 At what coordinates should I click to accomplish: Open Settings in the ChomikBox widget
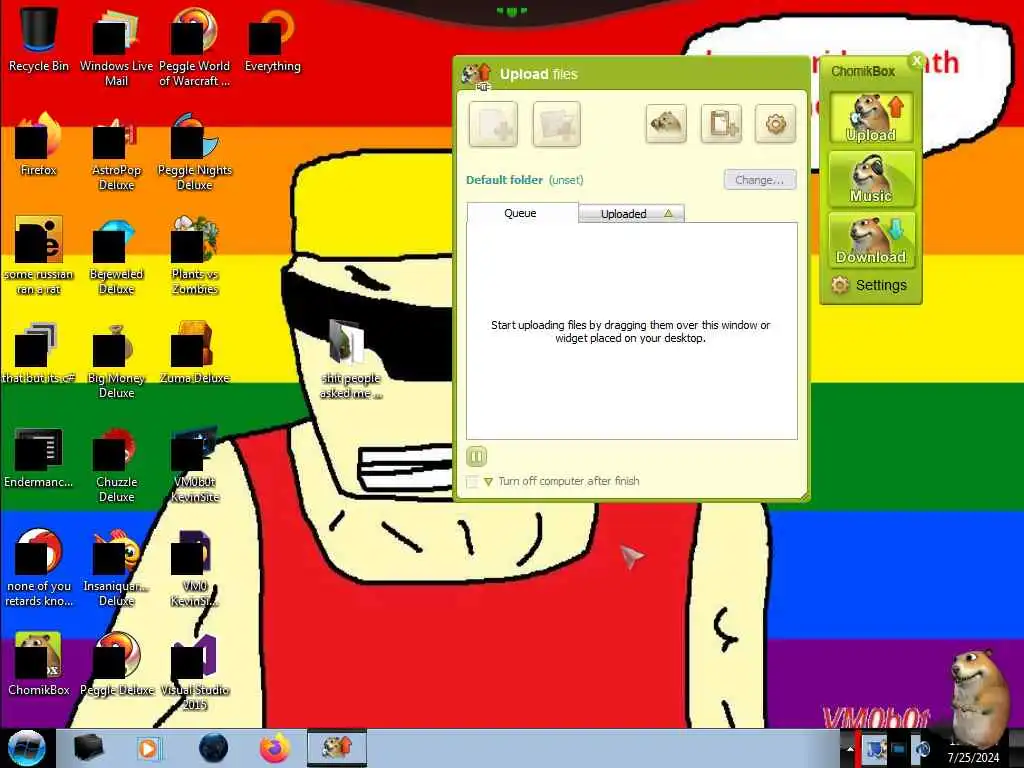coord(869,285)
